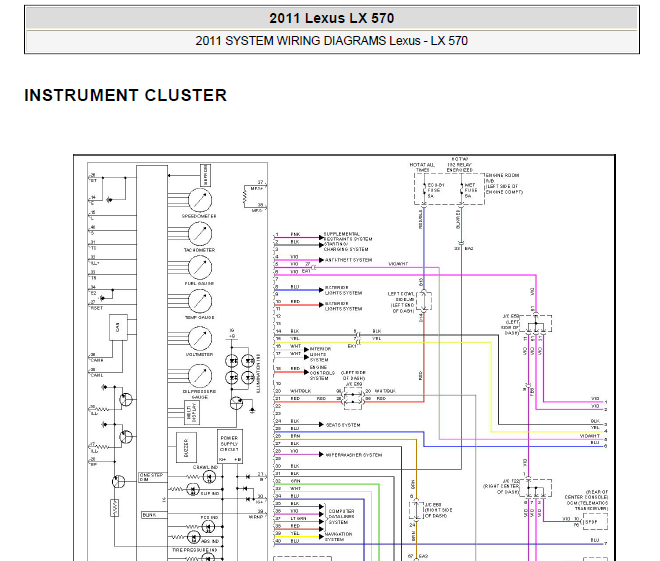Click the MET fuse symbol
Viewport: 660px width, 561px height.
click(x=461, y=190)
